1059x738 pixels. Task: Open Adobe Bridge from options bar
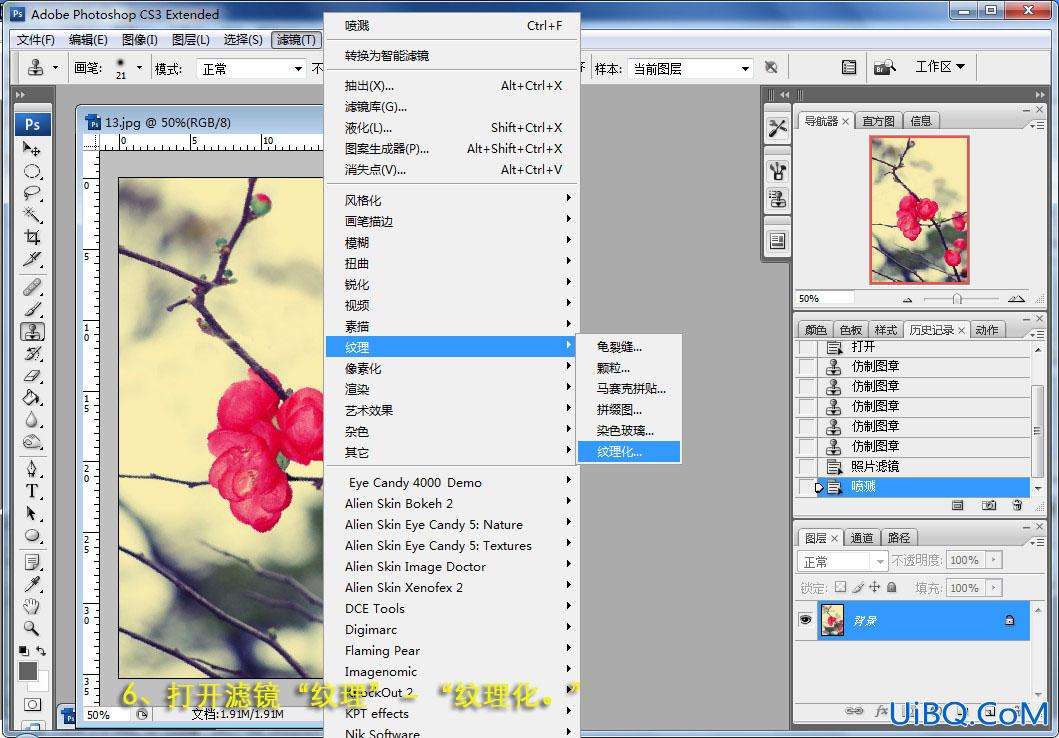coord(884,67)
